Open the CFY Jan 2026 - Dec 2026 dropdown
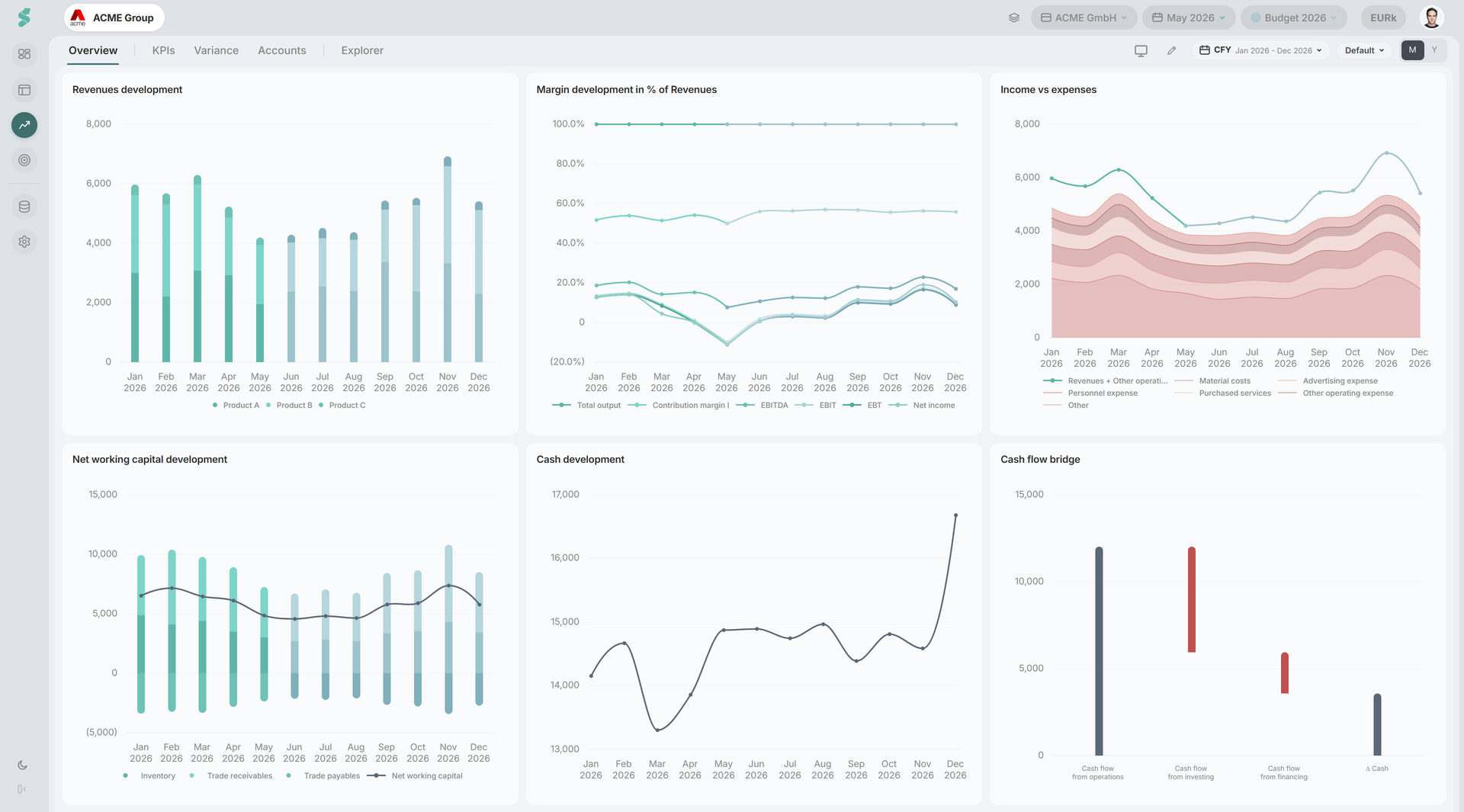Screen dimensions: 1464x812 point(1261,50)
